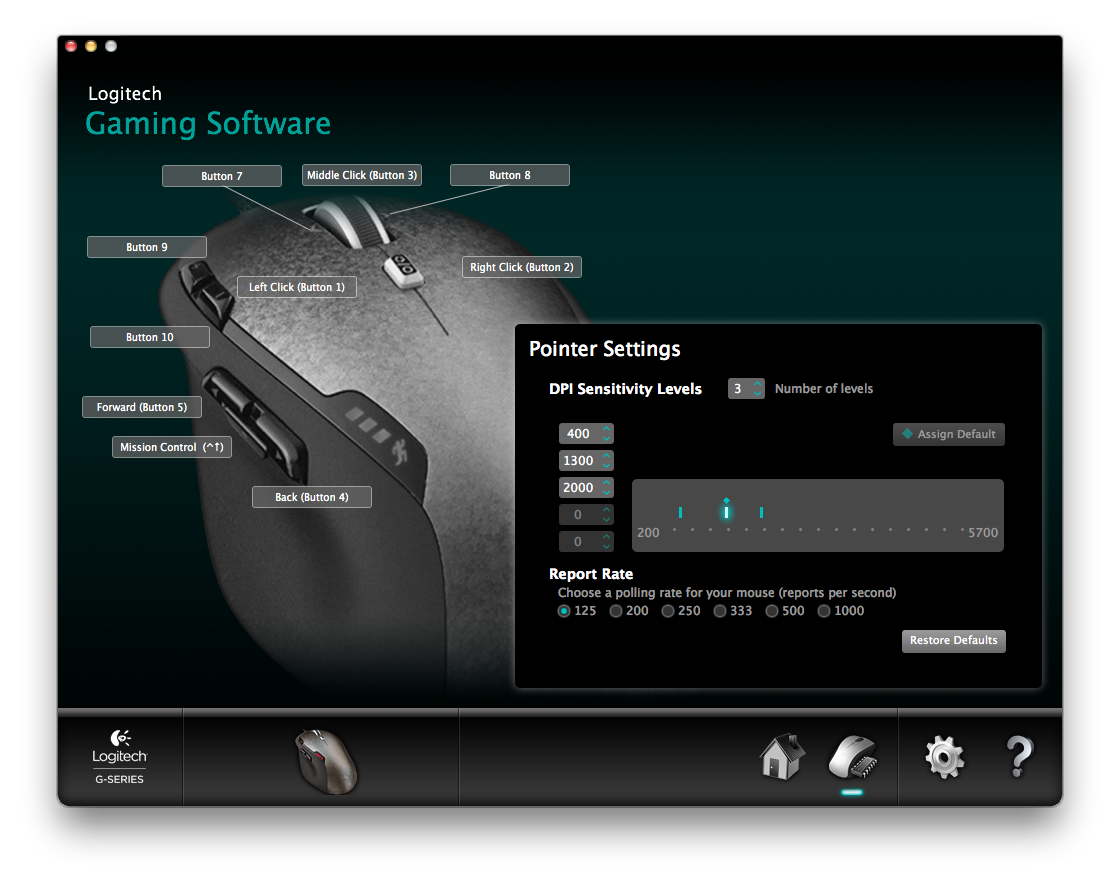
Task: Click the red close window button
Action: point(71,46)
